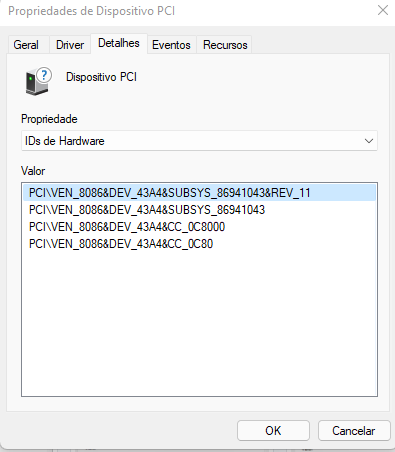Viewport: 395px width, 452px height.
Task: Confirm with the OK button
Action: tap(273, 431)
